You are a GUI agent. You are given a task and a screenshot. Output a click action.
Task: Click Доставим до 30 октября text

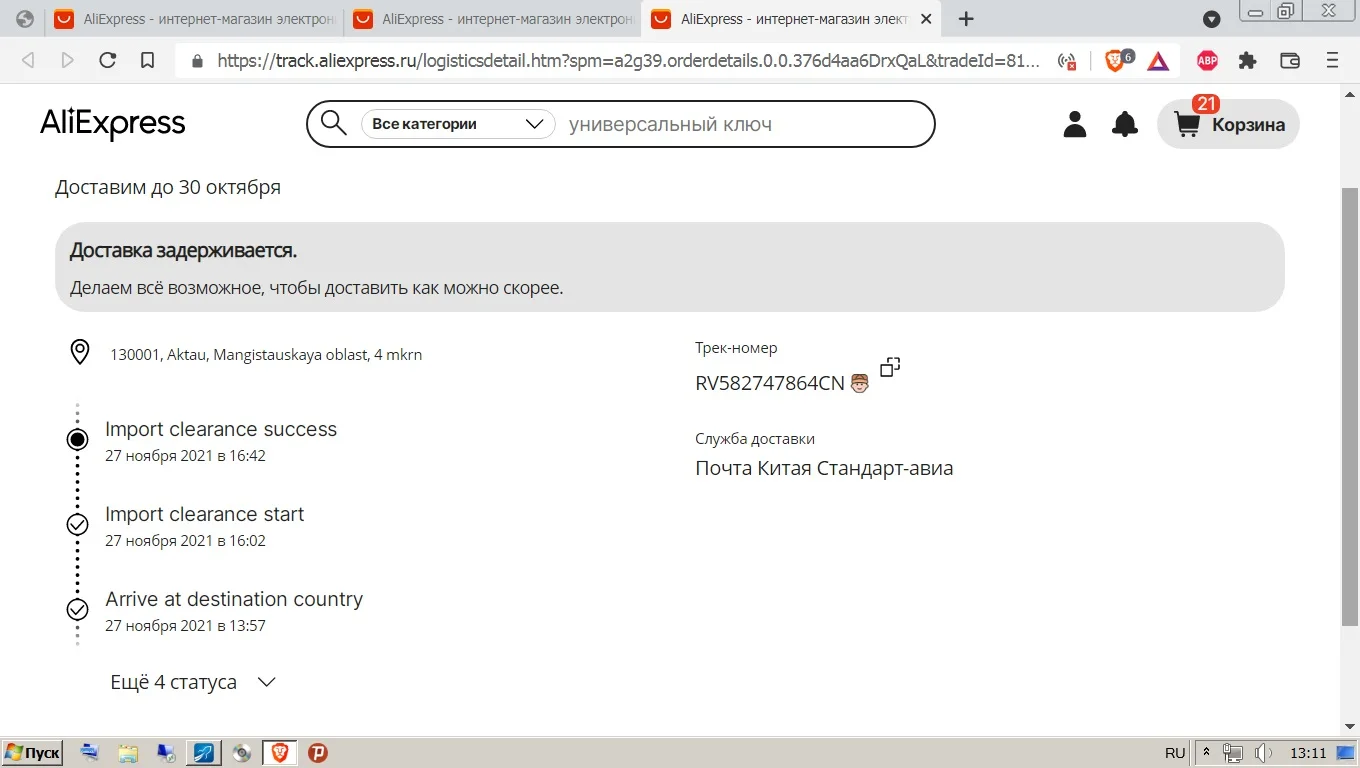tap(168, 187)
